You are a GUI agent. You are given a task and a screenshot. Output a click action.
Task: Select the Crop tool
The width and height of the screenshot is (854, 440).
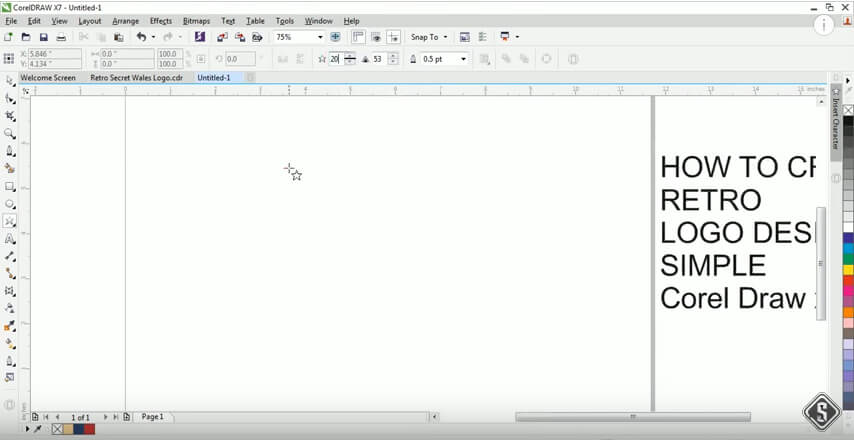tap(10, 116)
